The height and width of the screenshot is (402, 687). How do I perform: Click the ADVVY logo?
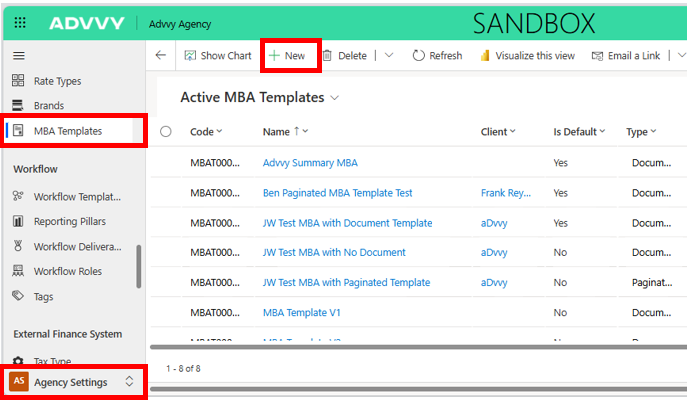[x=87, y=23]
